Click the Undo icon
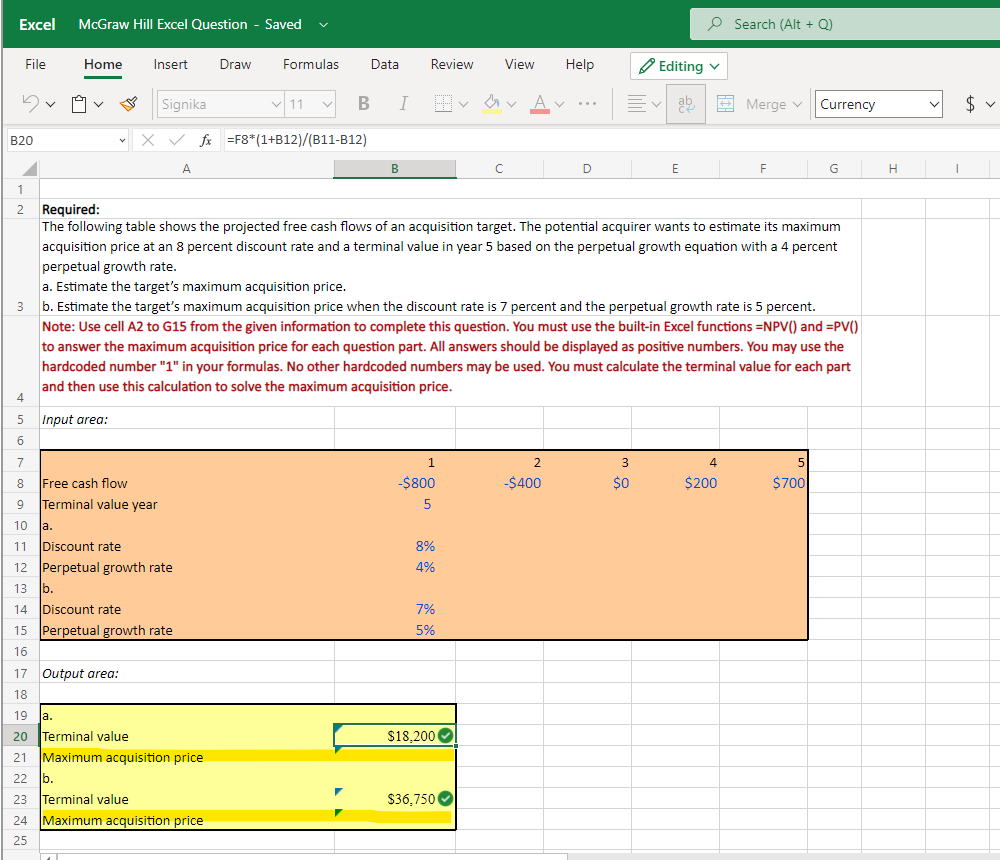 30,104
